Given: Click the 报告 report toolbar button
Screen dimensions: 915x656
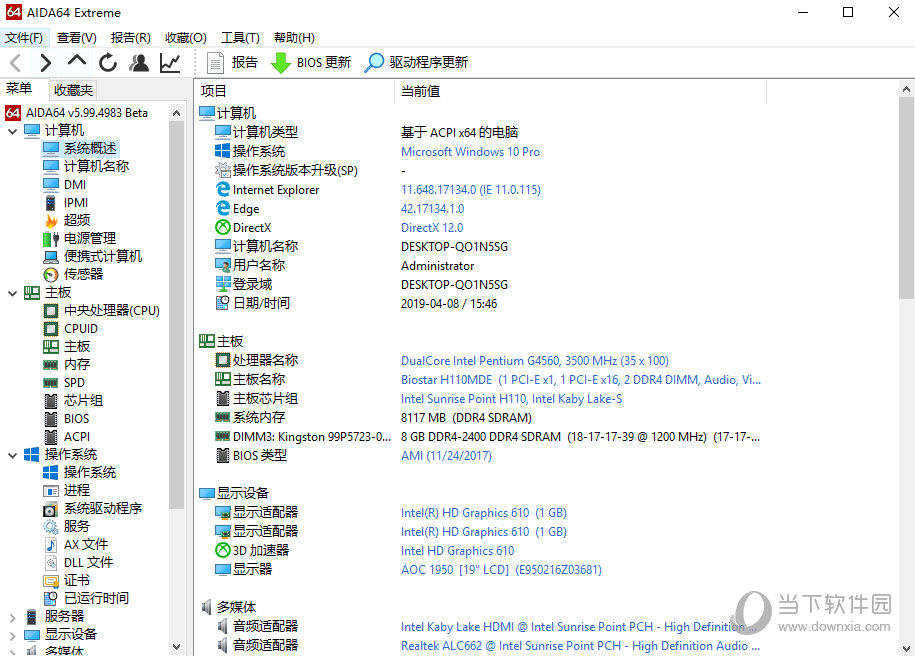Looking at the screenshot, I should tap(232, 62).
